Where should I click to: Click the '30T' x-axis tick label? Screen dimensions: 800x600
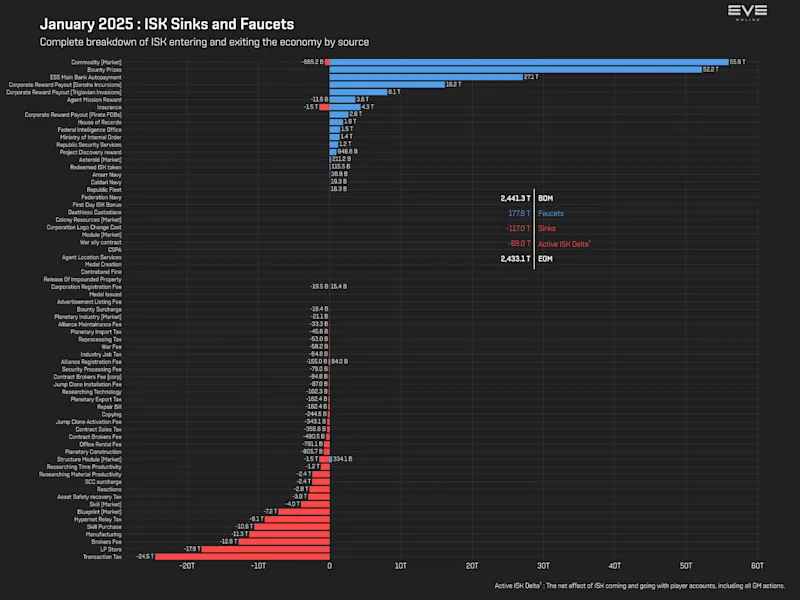(x=543, y=566)
